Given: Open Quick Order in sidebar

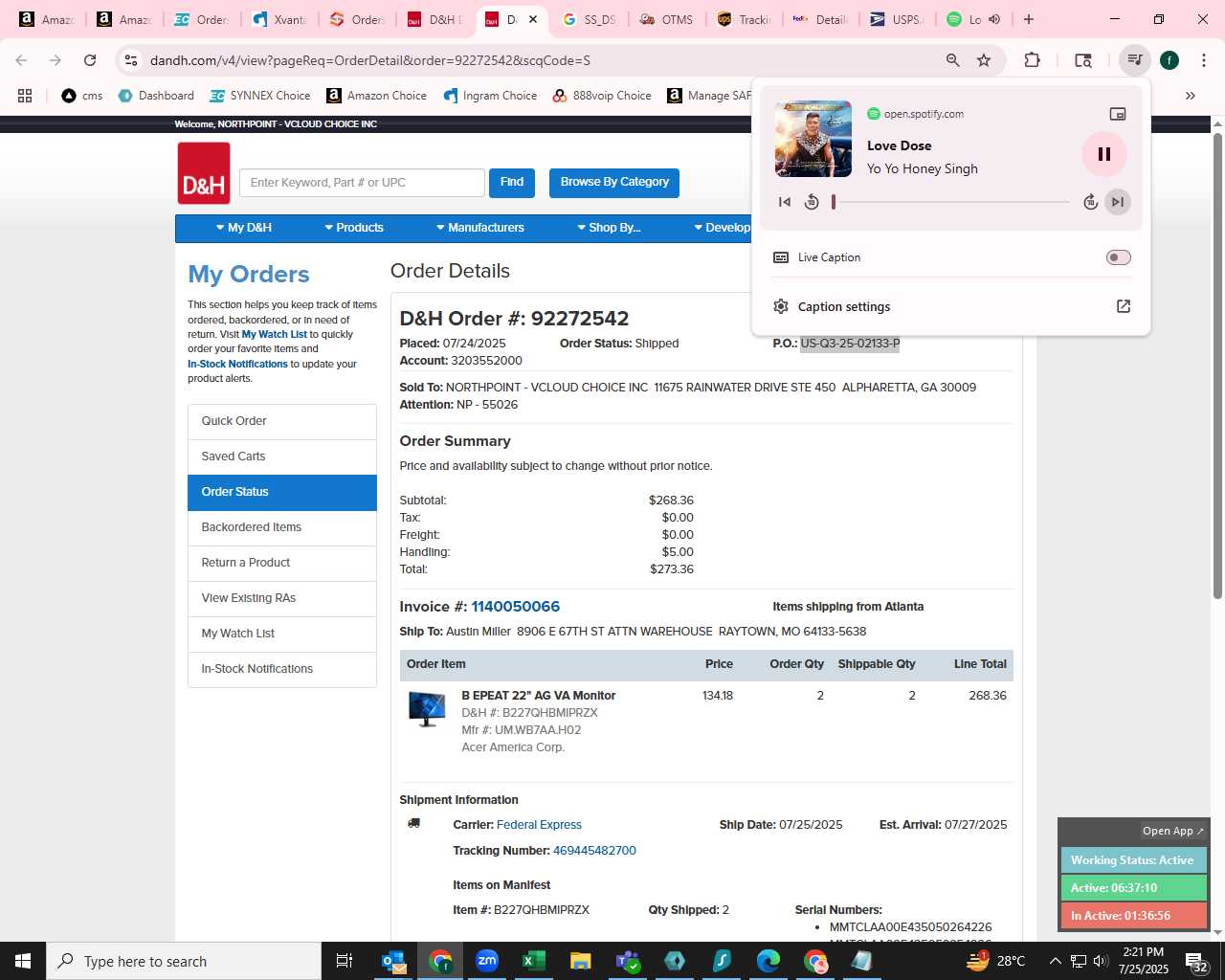Looking at the screenshot, I should [282, 422].
